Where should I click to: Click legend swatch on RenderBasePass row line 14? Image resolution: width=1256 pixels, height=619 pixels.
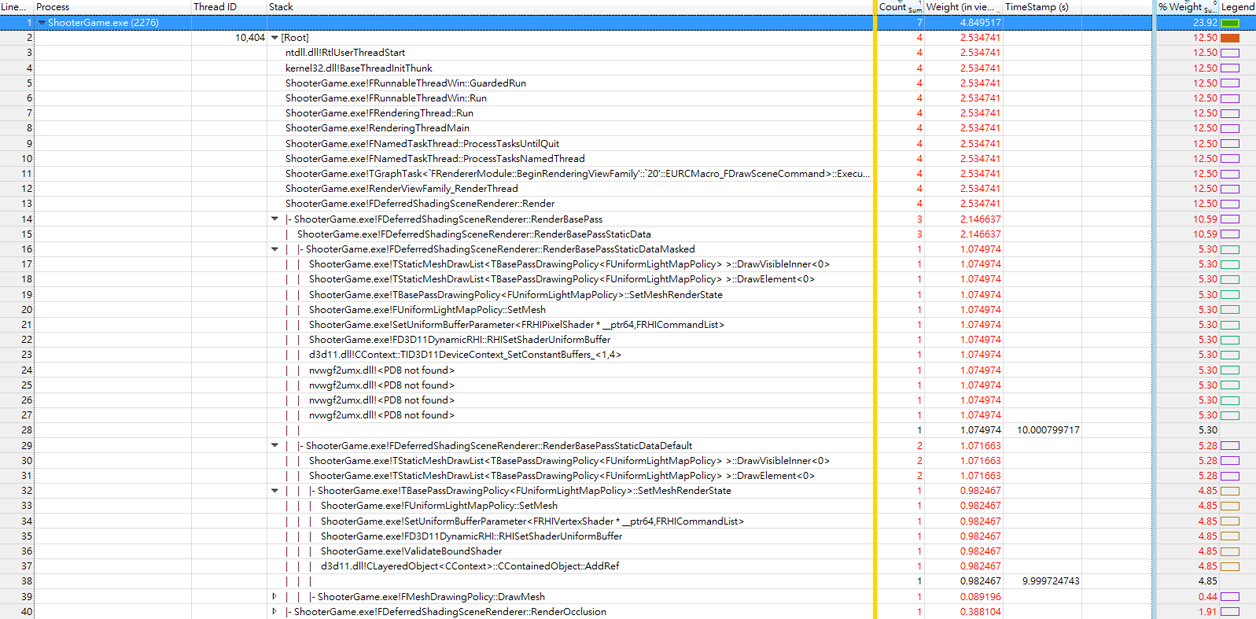[x=1230, y=219]
